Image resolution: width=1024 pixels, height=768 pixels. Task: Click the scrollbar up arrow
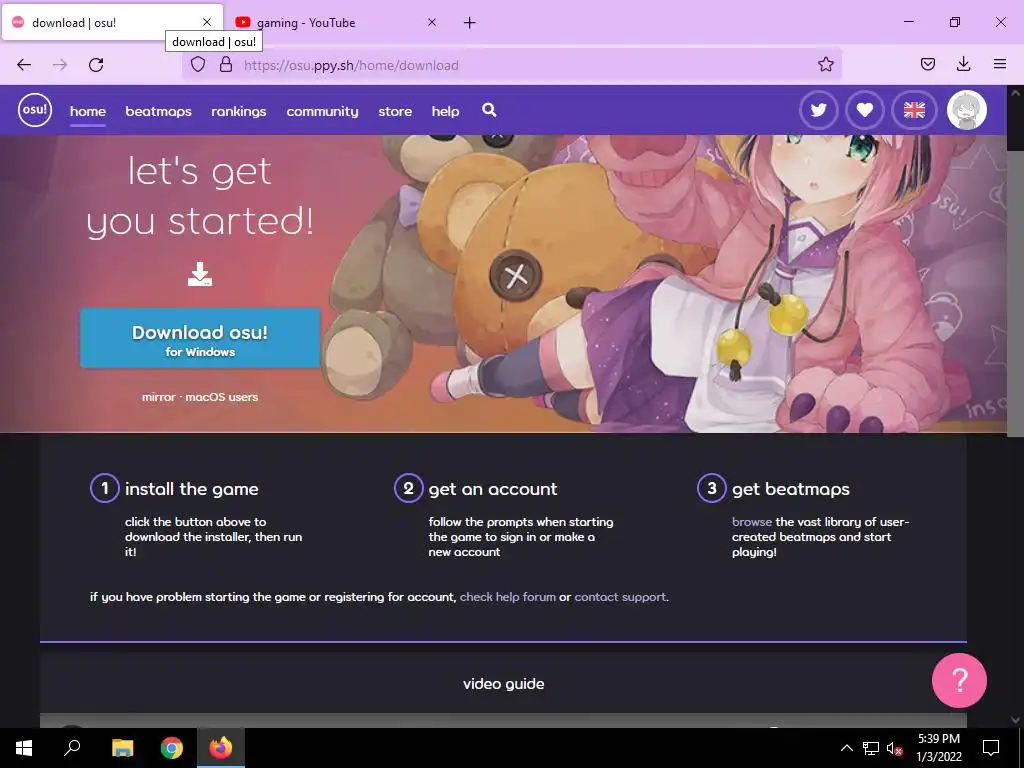(1015, 92)
